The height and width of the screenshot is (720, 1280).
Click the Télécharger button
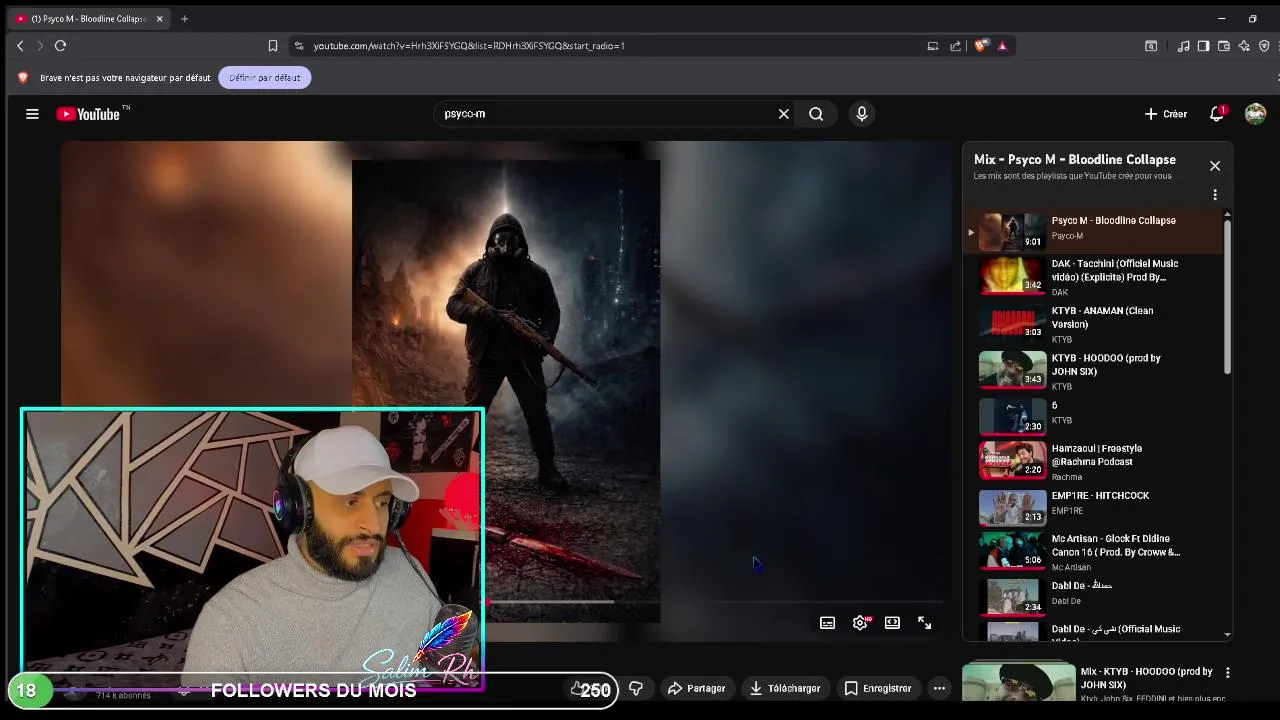coord(786,688)
